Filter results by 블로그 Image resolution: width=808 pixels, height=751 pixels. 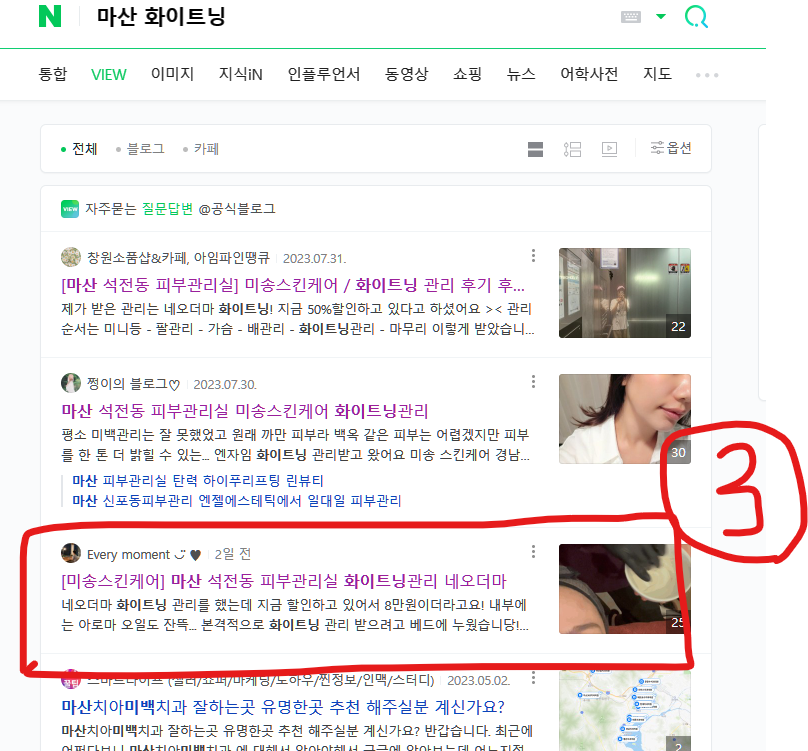coord(140,149)
